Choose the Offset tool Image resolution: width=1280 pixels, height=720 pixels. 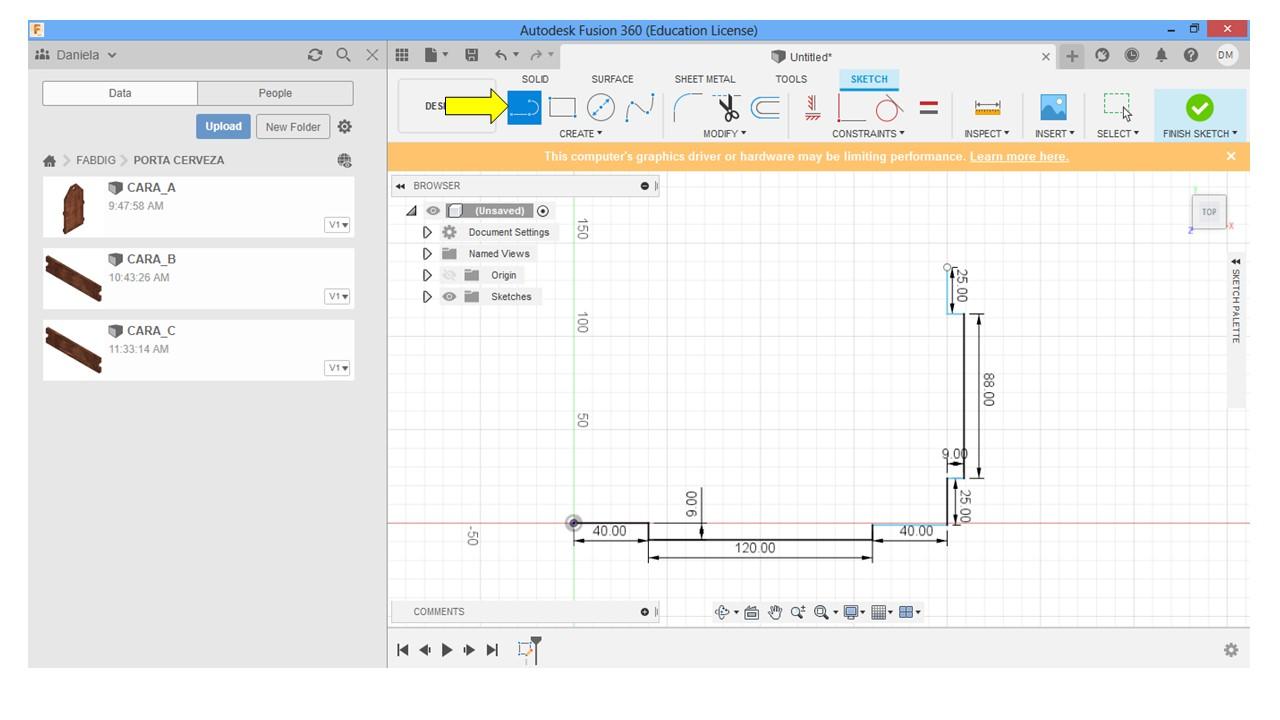click(x=765, y=107)
